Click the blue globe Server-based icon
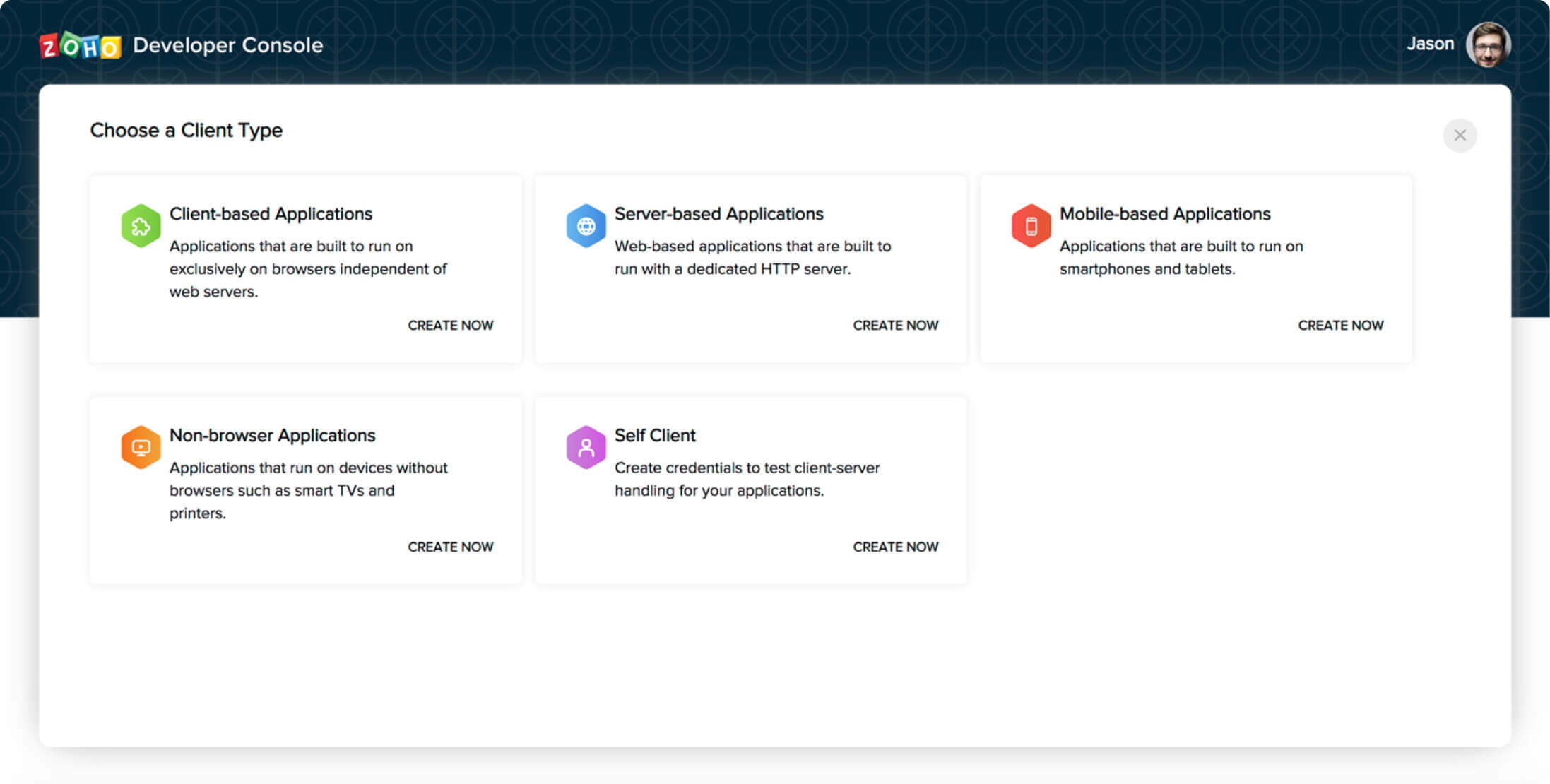 (x=586, y=226)
